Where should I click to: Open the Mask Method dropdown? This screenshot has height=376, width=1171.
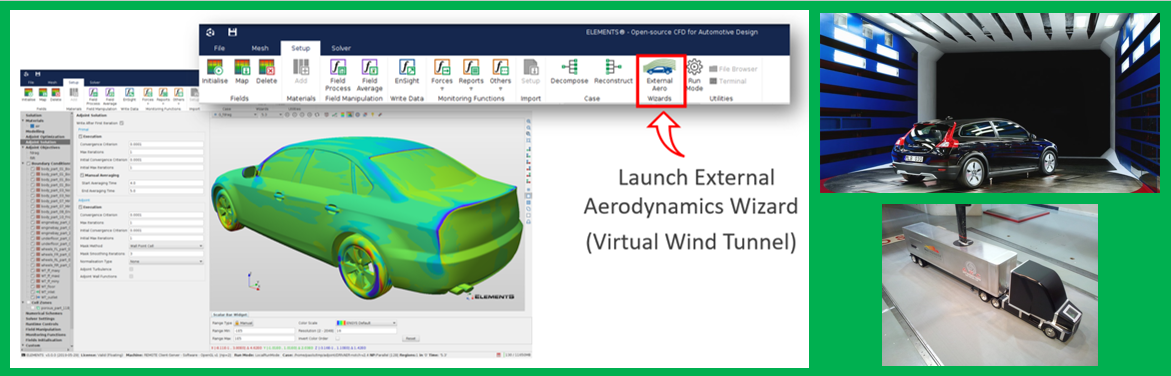pyautogui.click(x=166, y=245)
